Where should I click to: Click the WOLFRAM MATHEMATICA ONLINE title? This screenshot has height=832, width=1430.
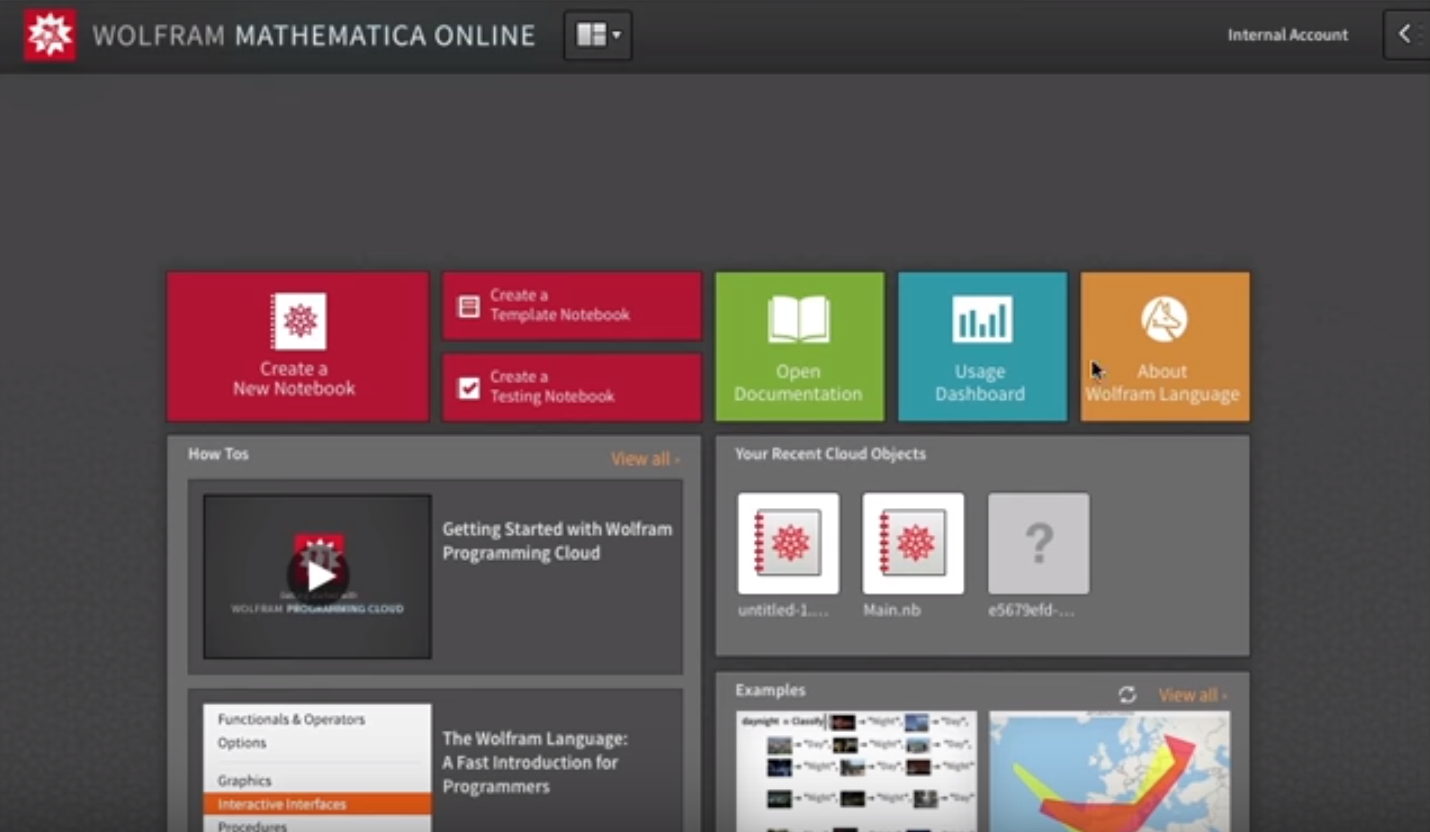pos(314,36)
